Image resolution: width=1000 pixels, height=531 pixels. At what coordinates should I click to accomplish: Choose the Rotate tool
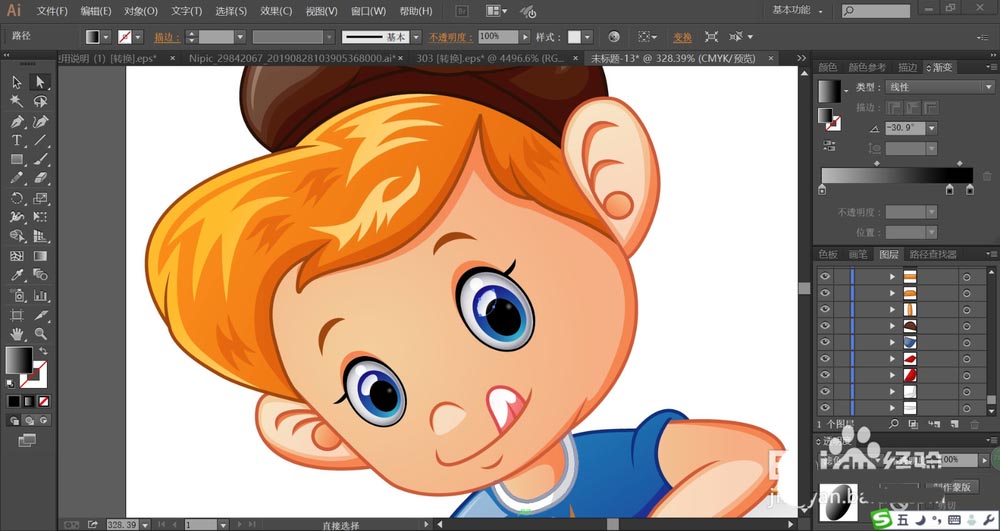click(17, 198)
